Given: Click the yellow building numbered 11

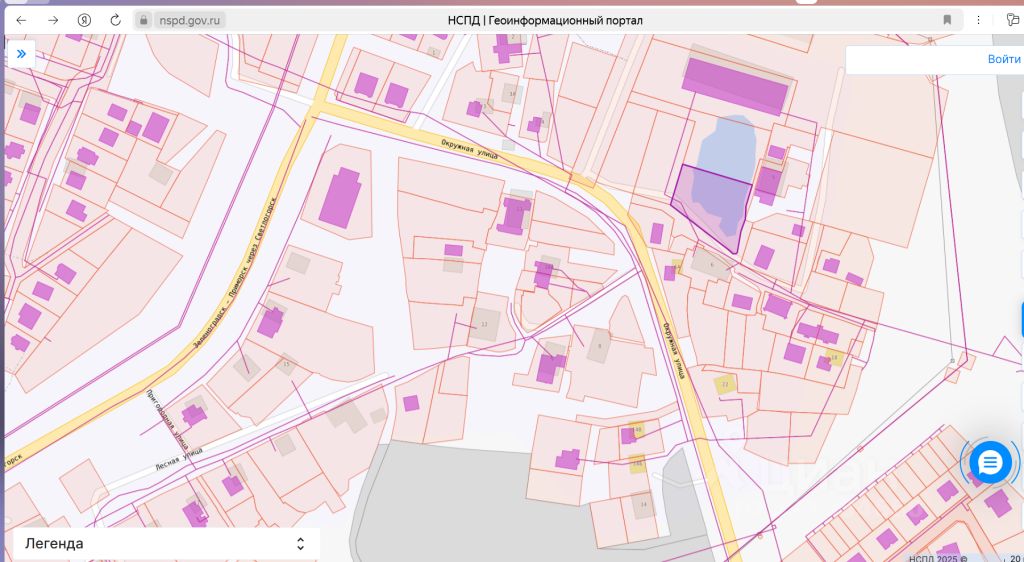Looking at the screenshot, I should tap(726, 382).
